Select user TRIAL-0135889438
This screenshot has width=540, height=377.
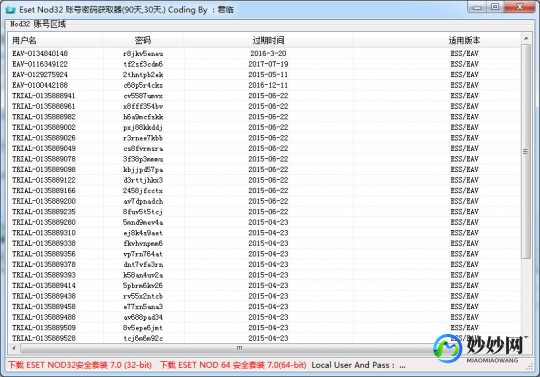(x=44, y=296)
